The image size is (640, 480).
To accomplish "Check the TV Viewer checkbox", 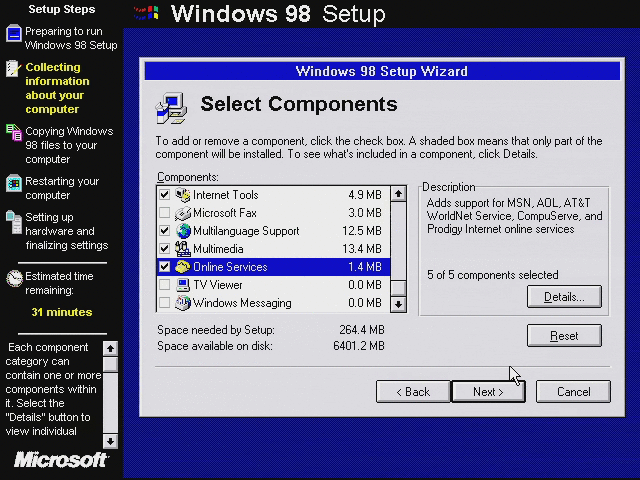I will click(x=164, y=285).
